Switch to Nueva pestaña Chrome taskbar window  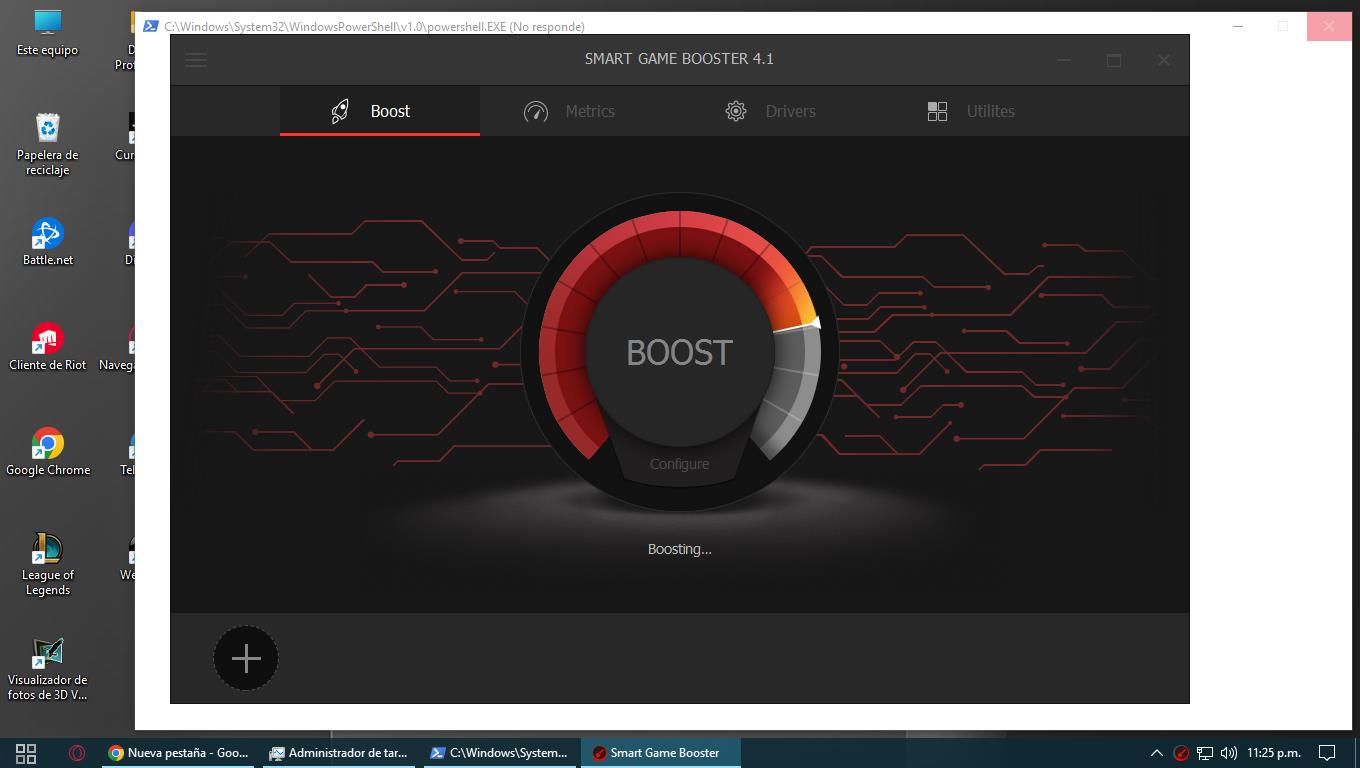[x=178, y=753]
